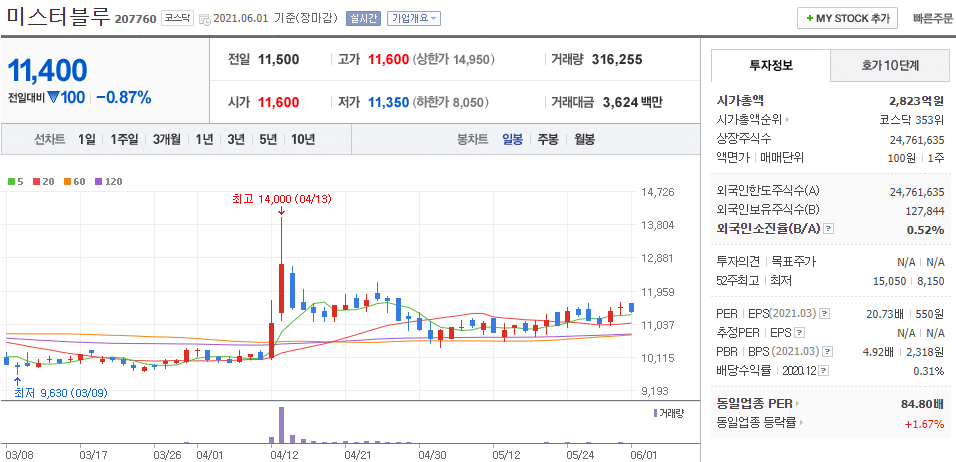Click the green 5-day moving average swatch
The image size is (956, 462).
(x=11, y=182)
